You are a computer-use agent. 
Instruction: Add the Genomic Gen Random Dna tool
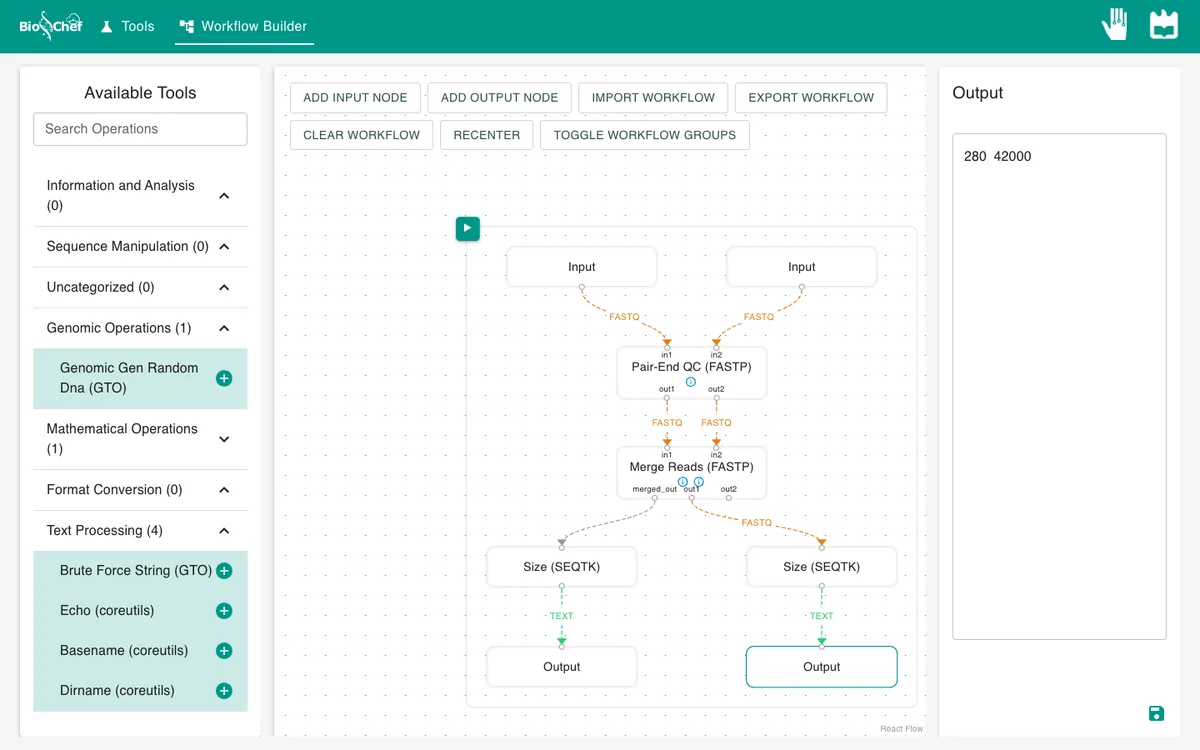coord(224,378)
